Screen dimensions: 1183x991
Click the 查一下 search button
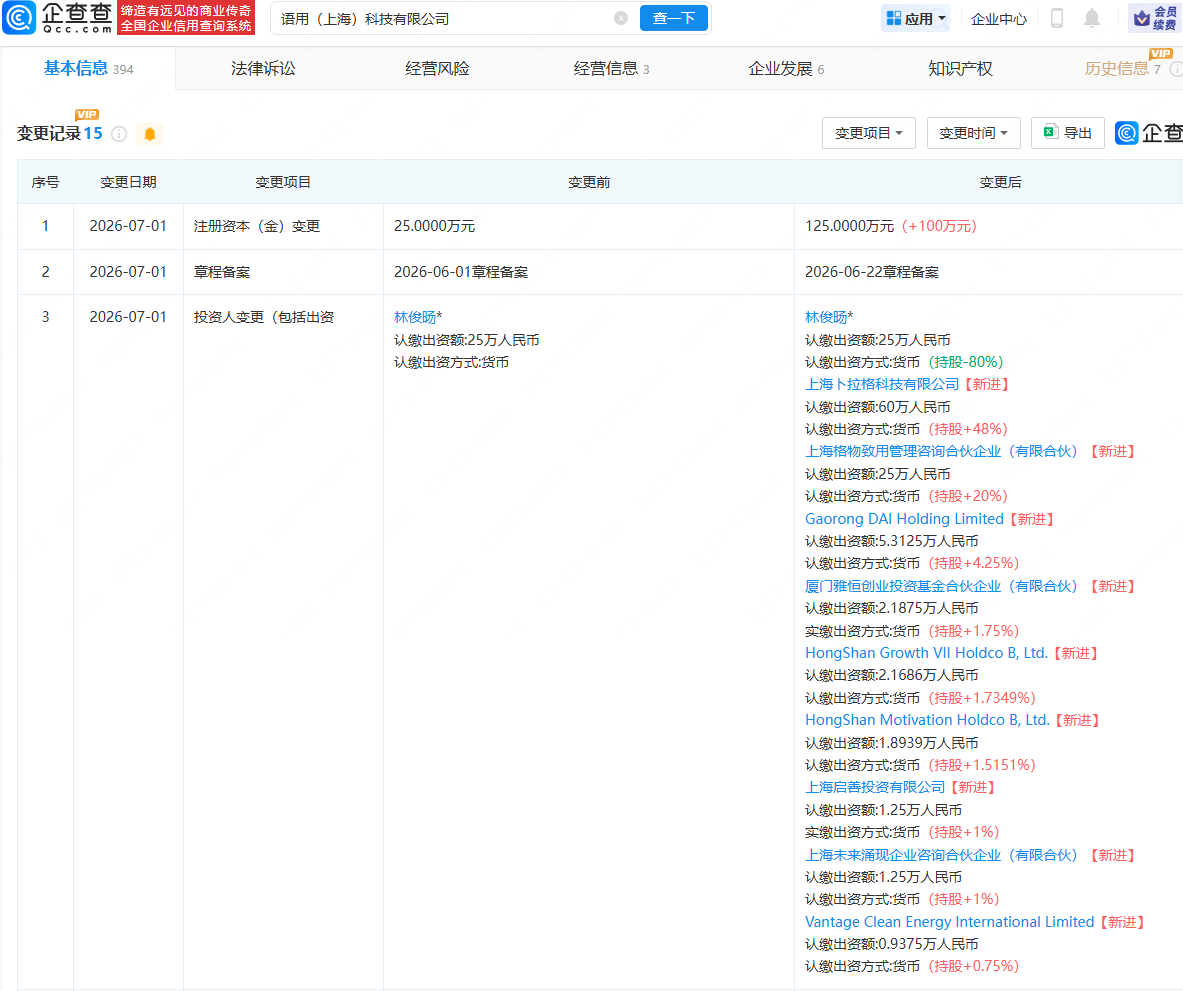674,18
